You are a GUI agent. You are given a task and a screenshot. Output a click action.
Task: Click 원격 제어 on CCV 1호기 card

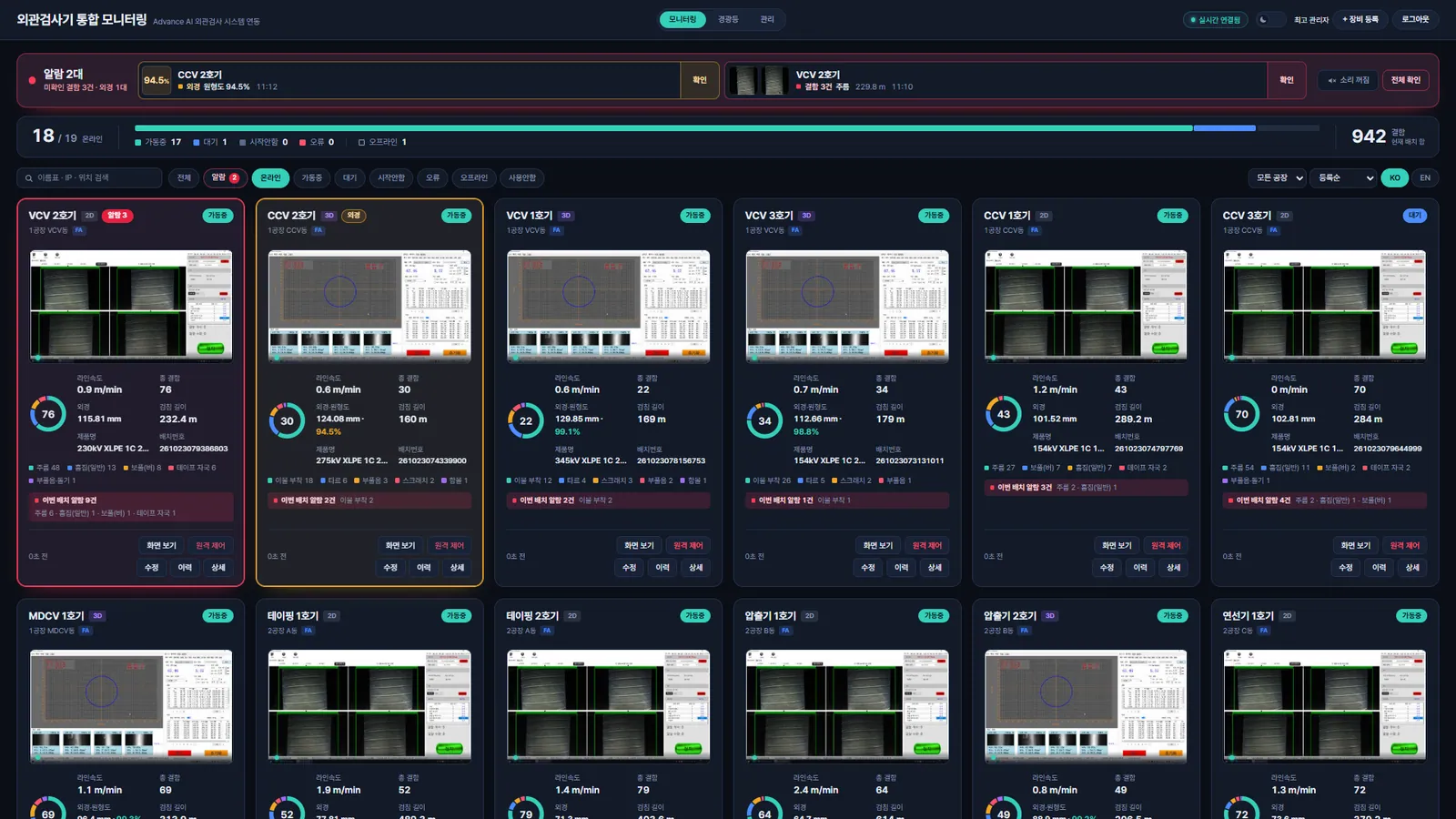(1166, 546)
